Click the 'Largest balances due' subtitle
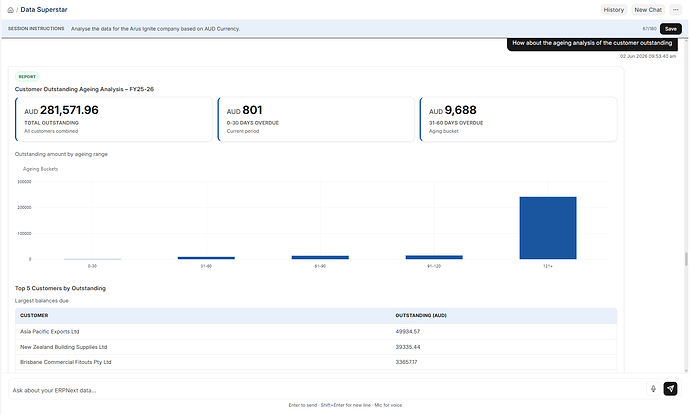690x415 pixels. [42, 301]
